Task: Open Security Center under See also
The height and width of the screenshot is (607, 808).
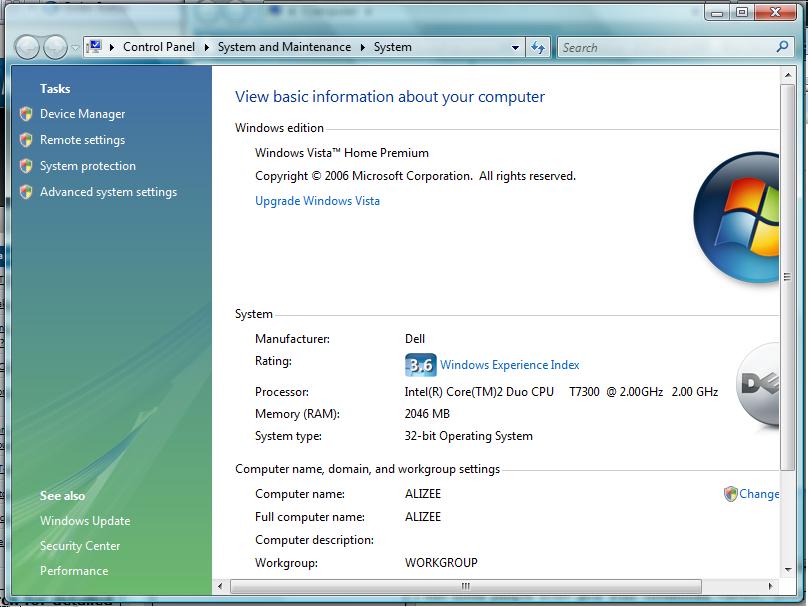Action: [80, 546]
